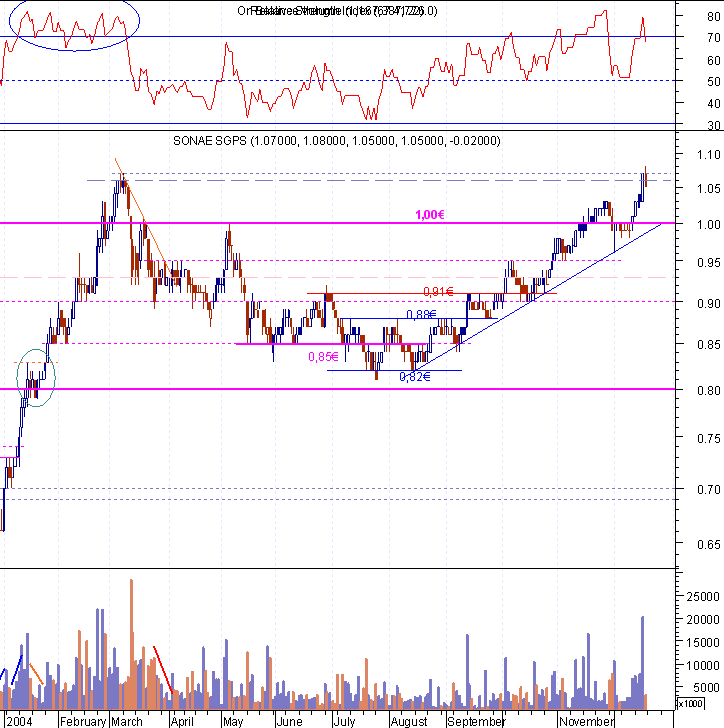
Task: Click the 20000 volume axis value
Action: 703,619
